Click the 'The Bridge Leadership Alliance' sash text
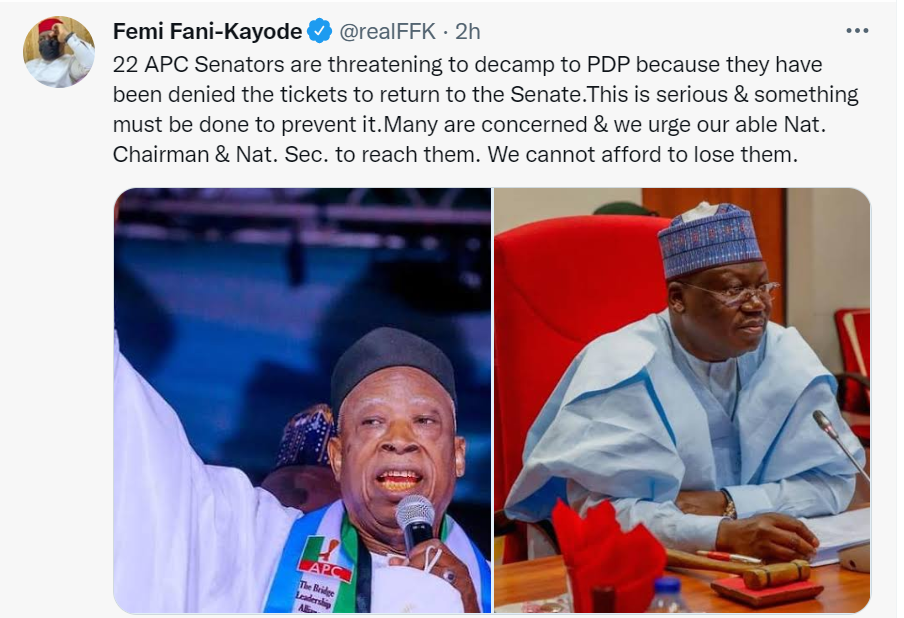 click(319, 593)
